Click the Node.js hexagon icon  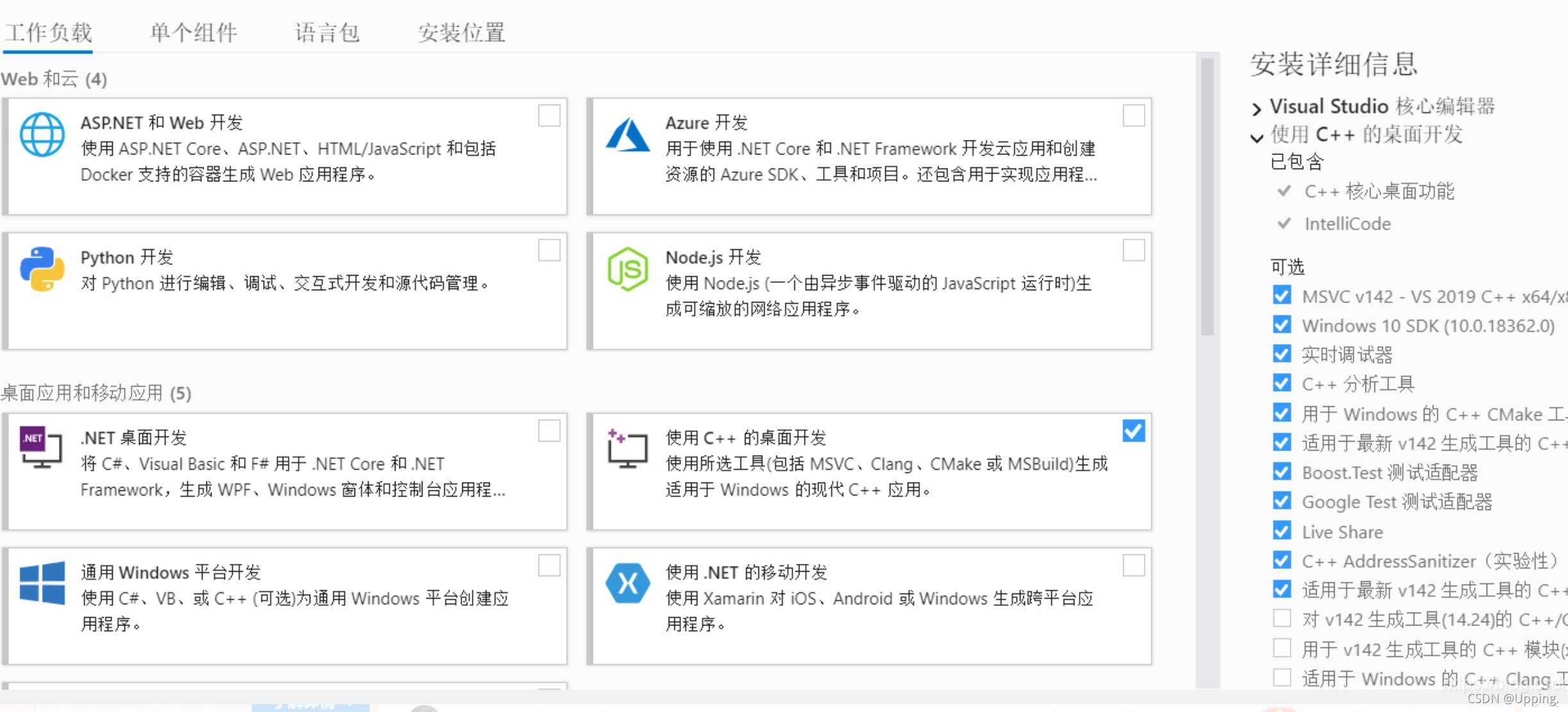tap(628, 269)
